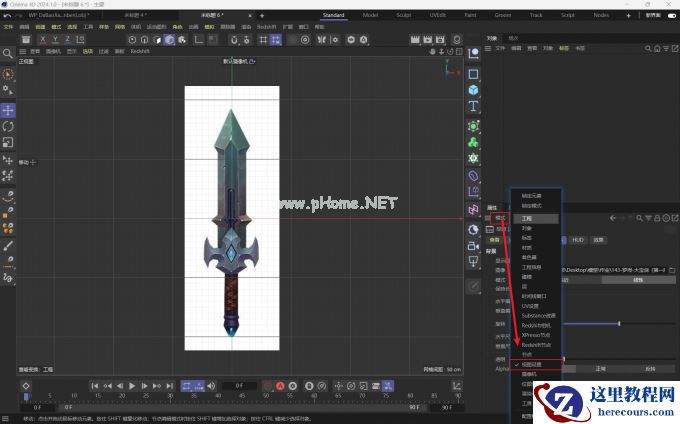Add a Camera object
680x424 pixels.
point(473,246)
